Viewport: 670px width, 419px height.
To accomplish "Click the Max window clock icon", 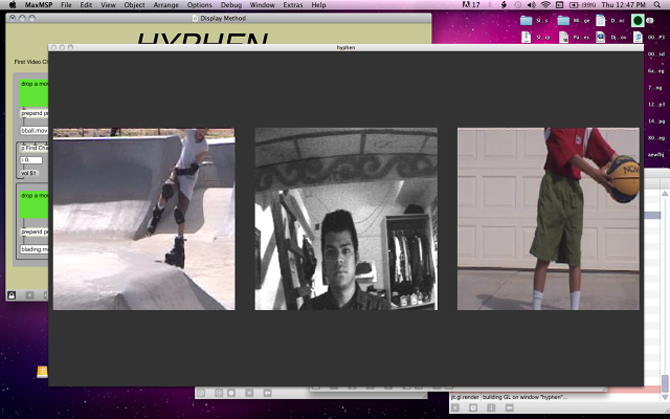I will [473, 408].
